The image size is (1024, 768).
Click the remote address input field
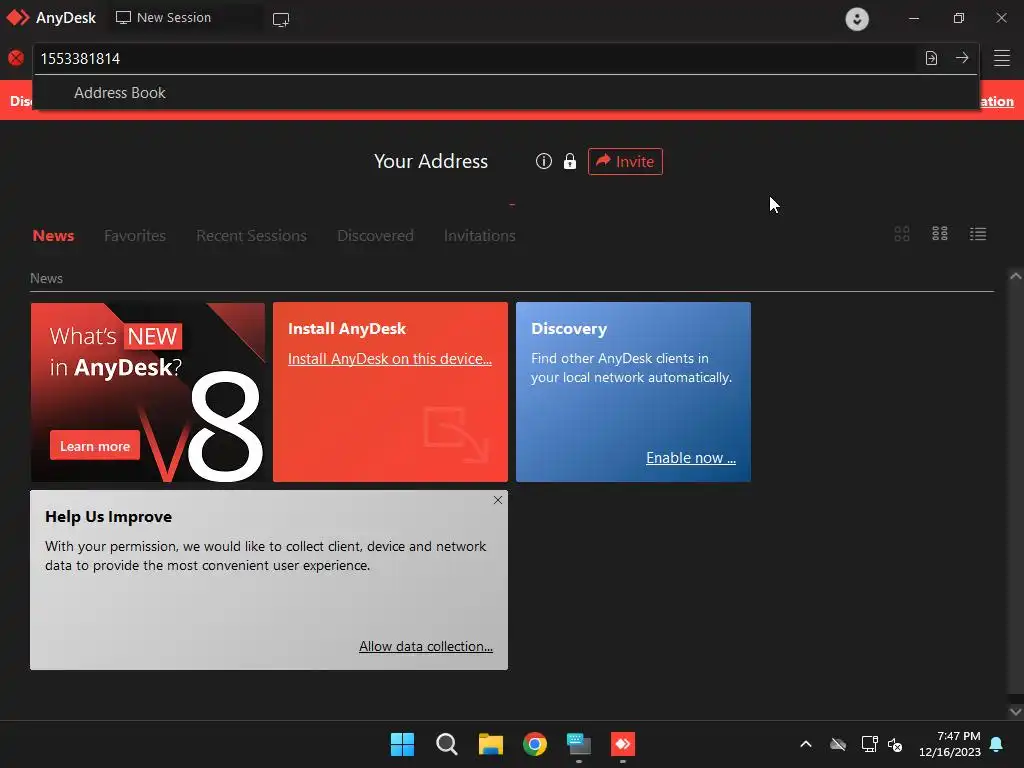473,59
